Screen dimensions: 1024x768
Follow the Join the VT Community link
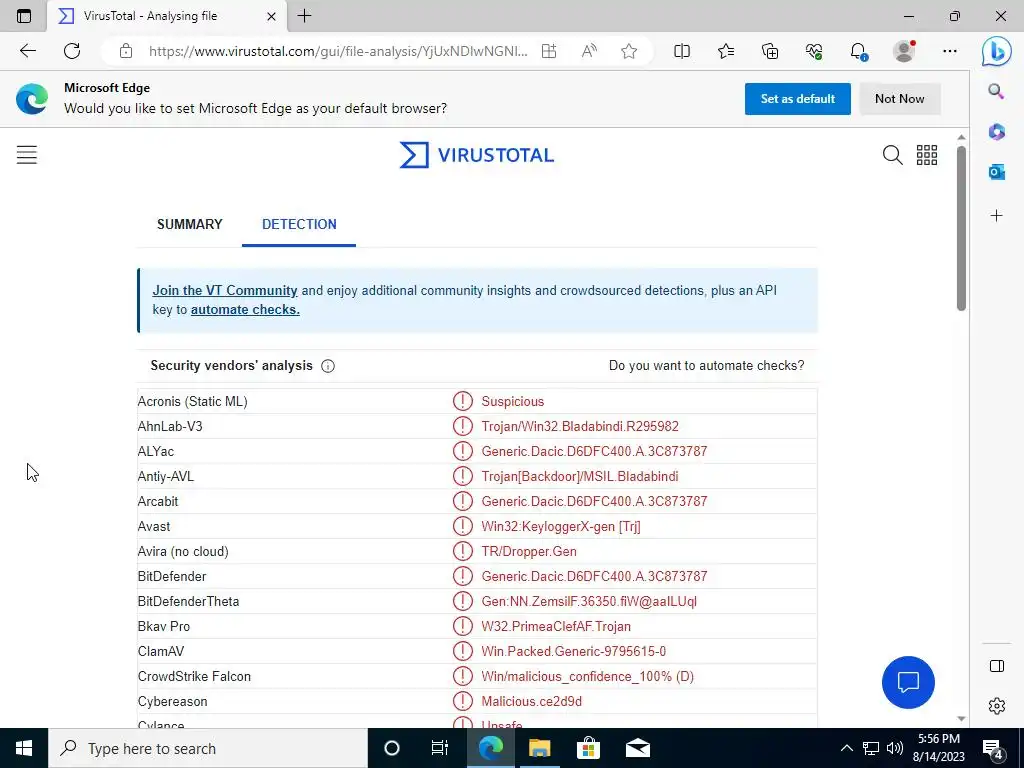pyautogui.click(x=225, y=291)
